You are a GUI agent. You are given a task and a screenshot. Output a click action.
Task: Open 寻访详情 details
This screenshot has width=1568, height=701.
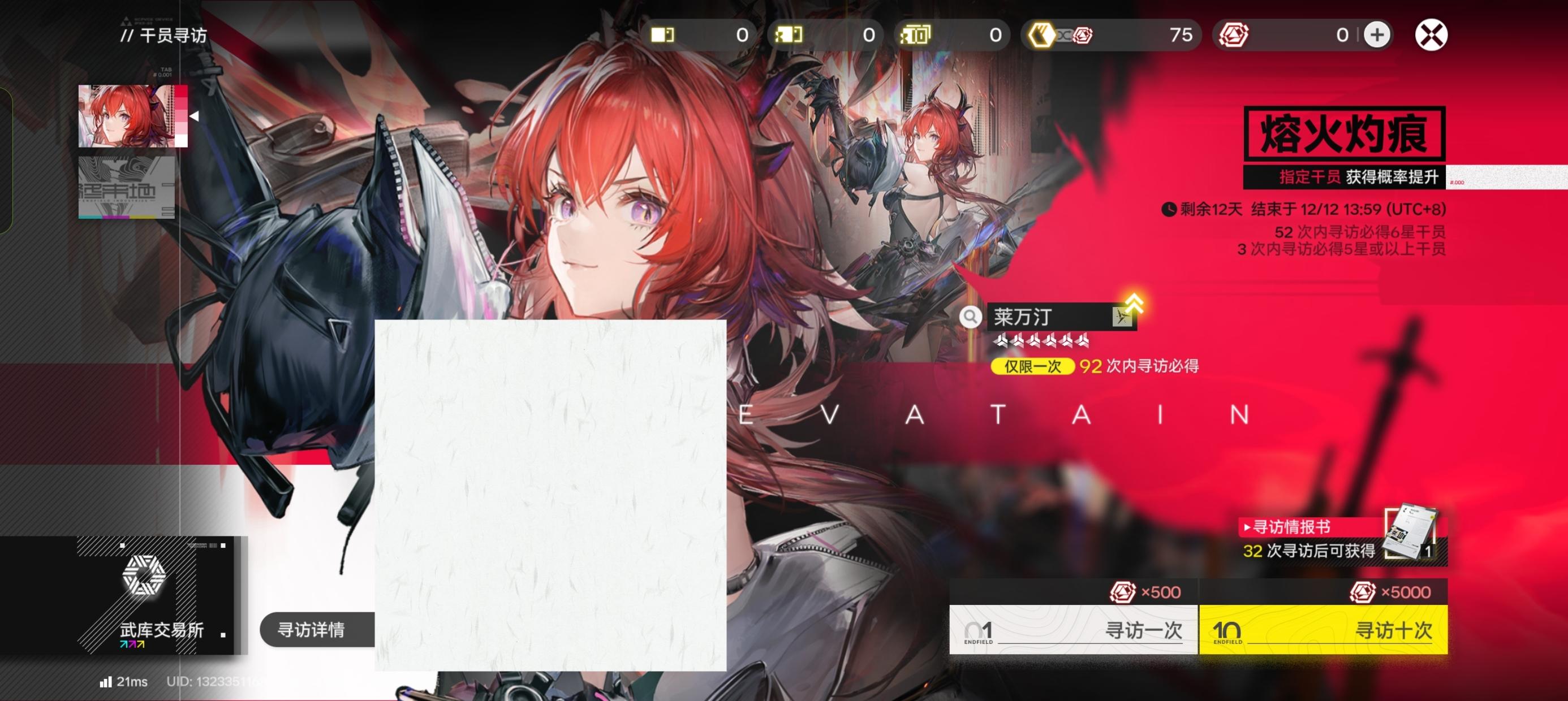coord(312,629)
